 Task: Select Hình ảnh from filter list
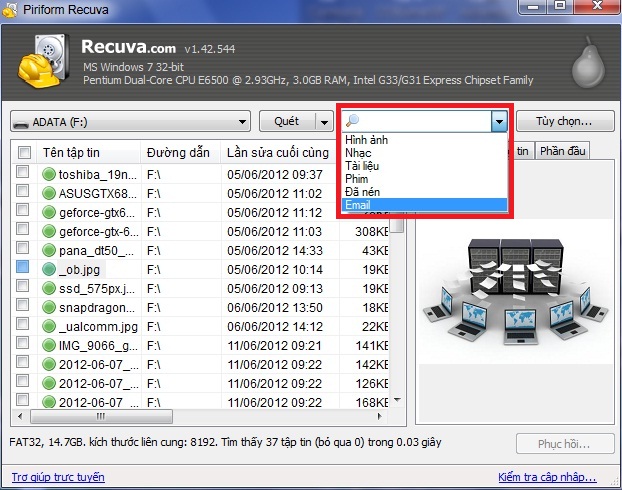coord(424,140)
